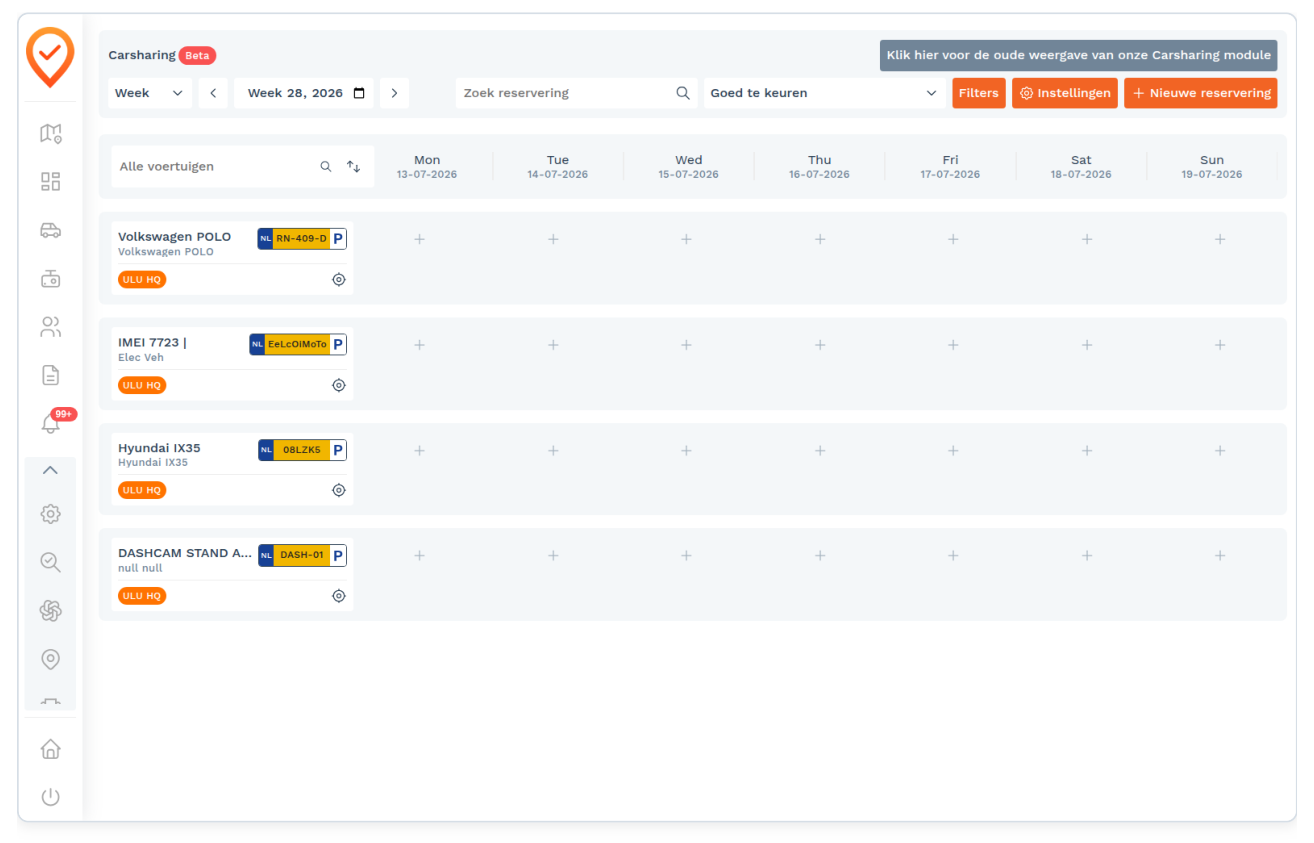
Task: Sort vehicles using the up-down arrows icon
Action: point(353,167)
